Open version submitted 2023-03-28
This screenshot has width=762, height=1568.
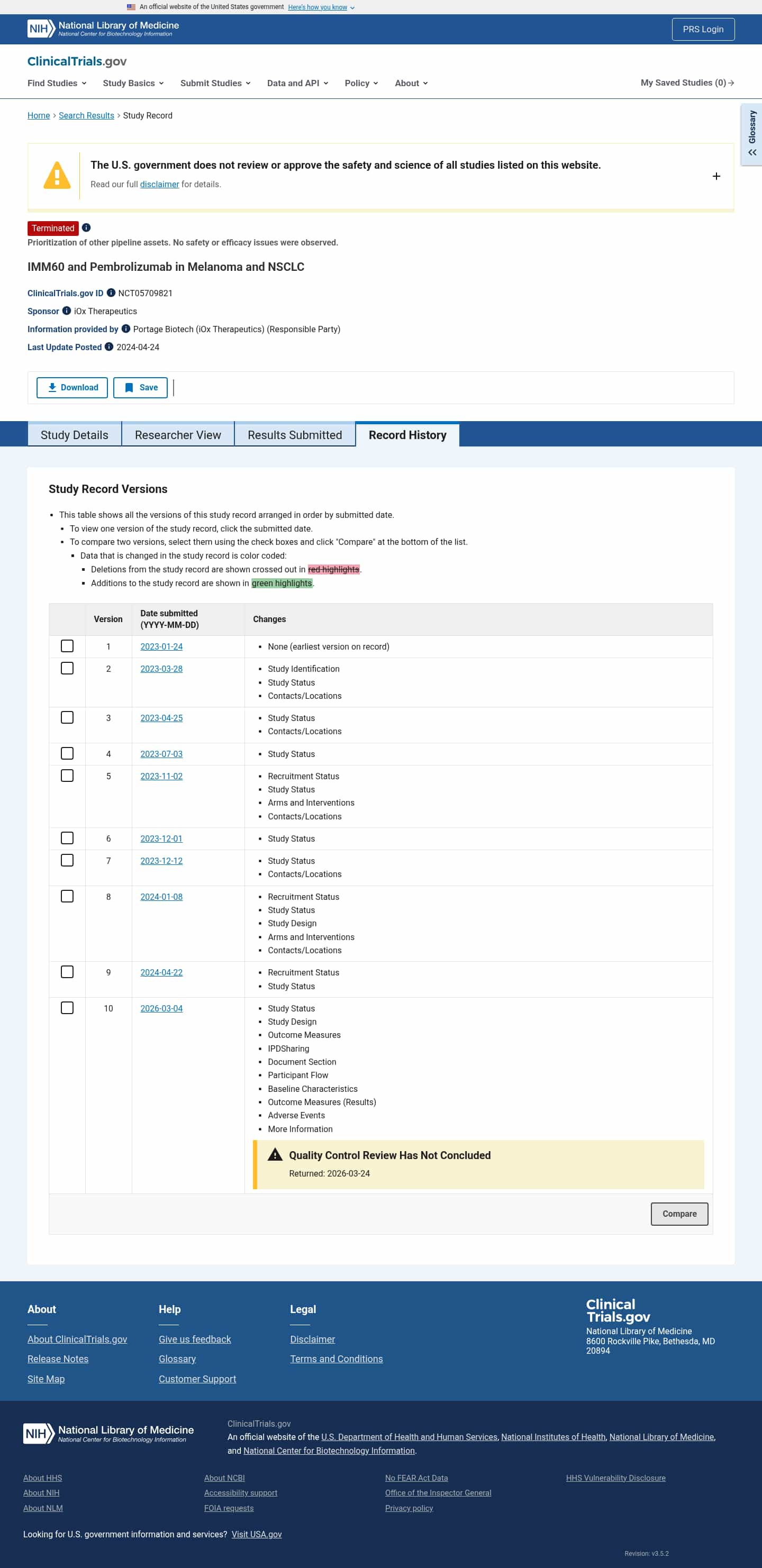(x=161, y=668)
